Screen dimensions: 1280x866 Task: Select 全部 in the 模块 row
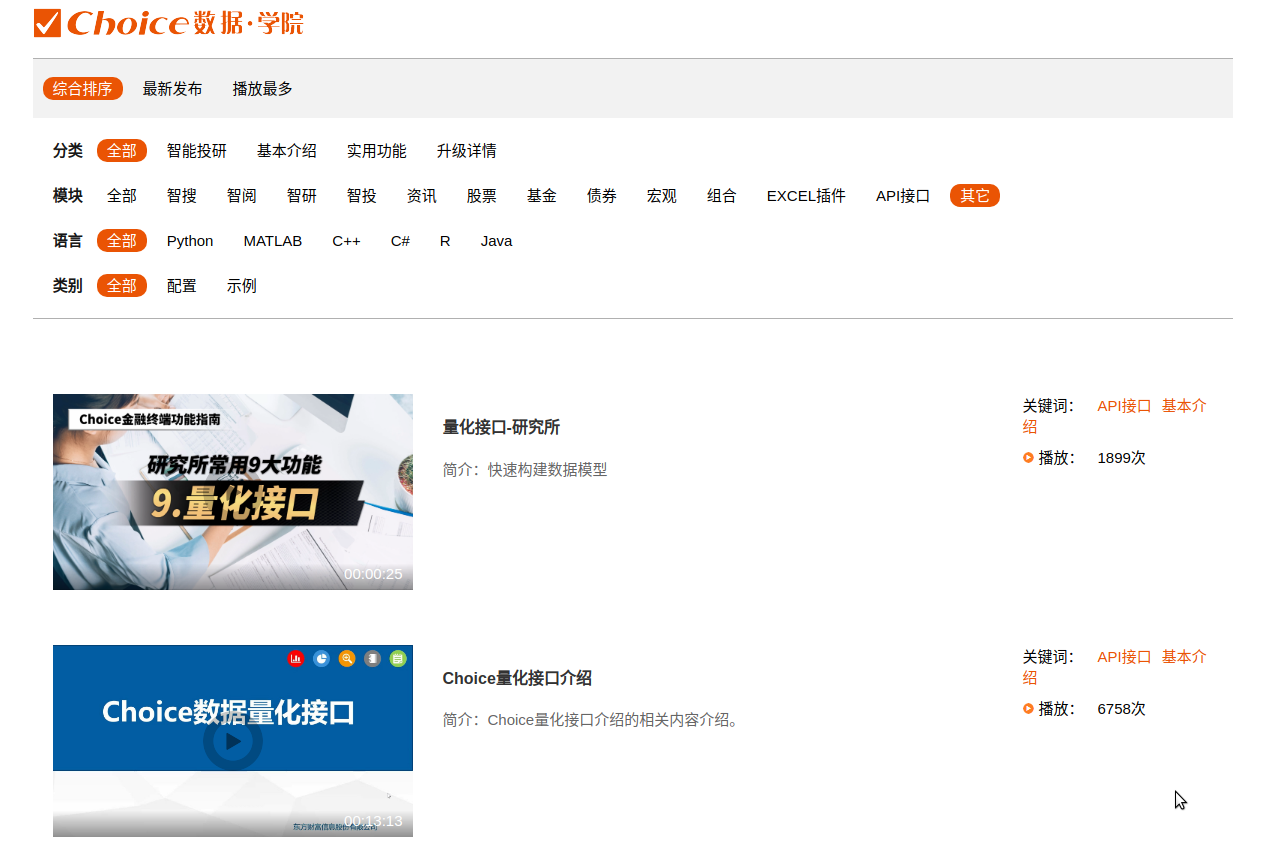[x=122, y=195]
